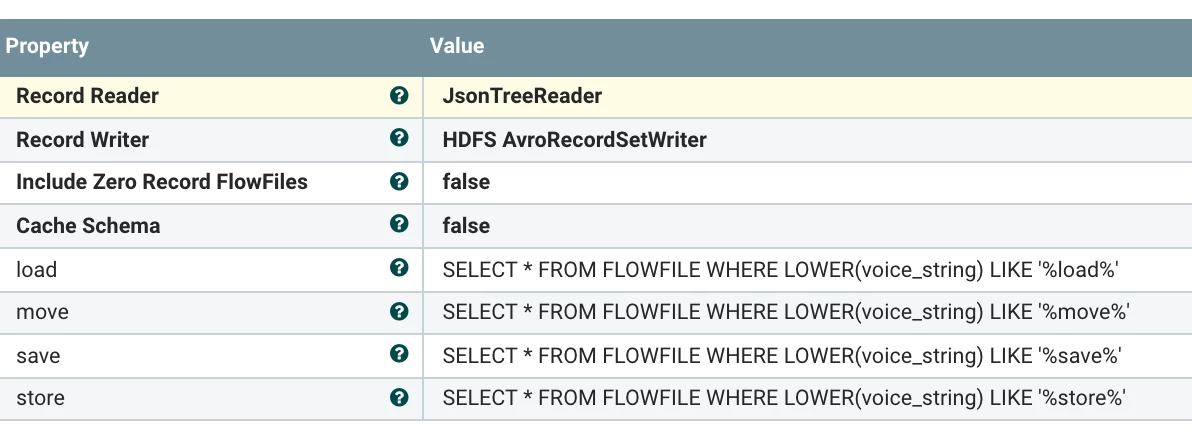Select the HDFS AvroRecordSetWriter value
Viewport: 1192px width, 444px height.
click(574, 140)
